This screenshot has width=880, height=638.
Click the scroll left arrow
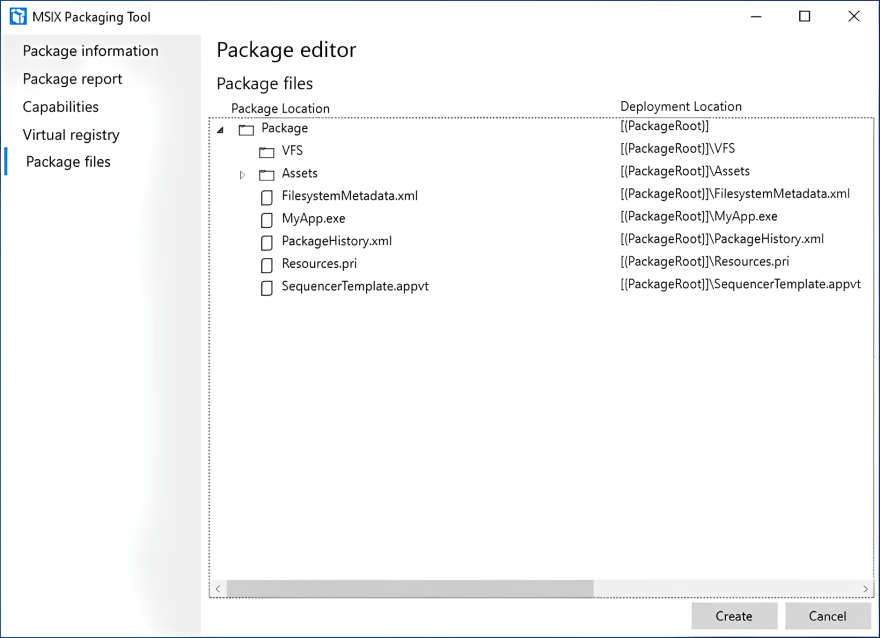[218, 589]
